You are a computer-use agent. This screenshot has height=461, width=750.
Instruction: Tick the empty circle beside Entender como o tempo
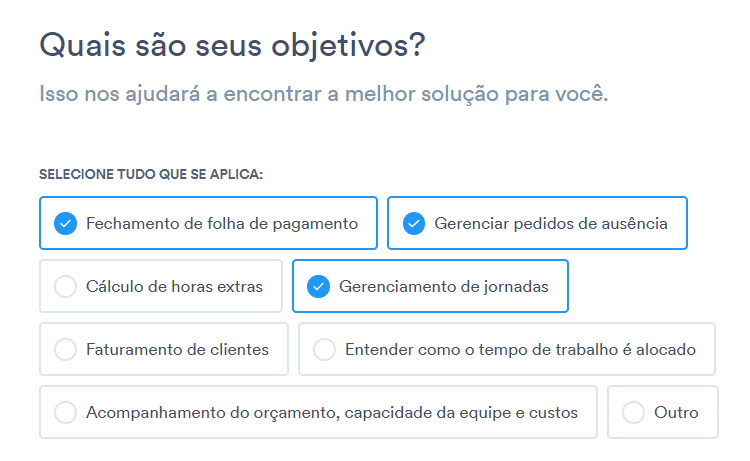pos(324,350)
